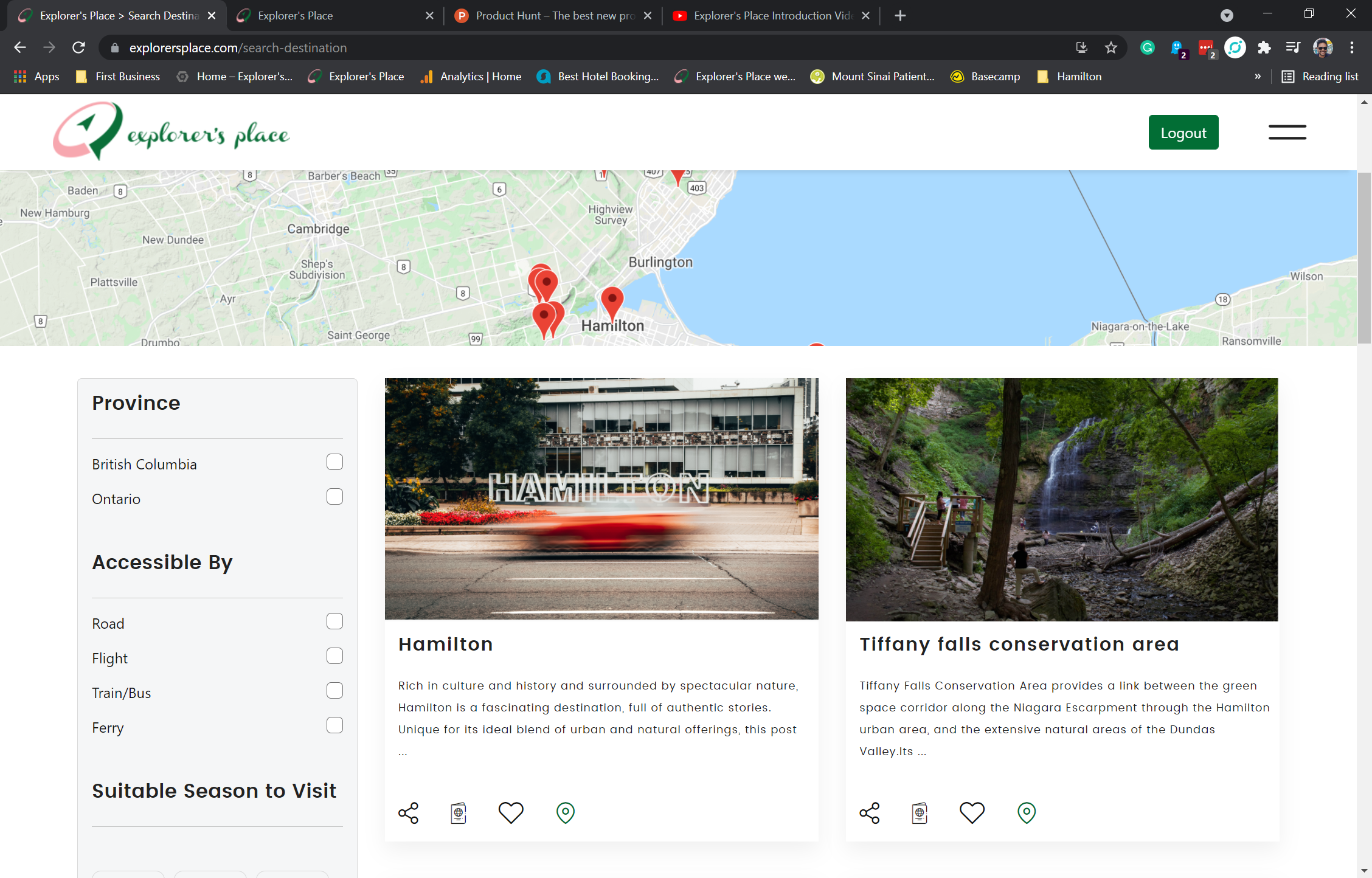Toggle the Train/Bus accessibility checkbox
The height and width of the screenshot is (878, 1372).
pyautogui.click(x=334, y=691)
